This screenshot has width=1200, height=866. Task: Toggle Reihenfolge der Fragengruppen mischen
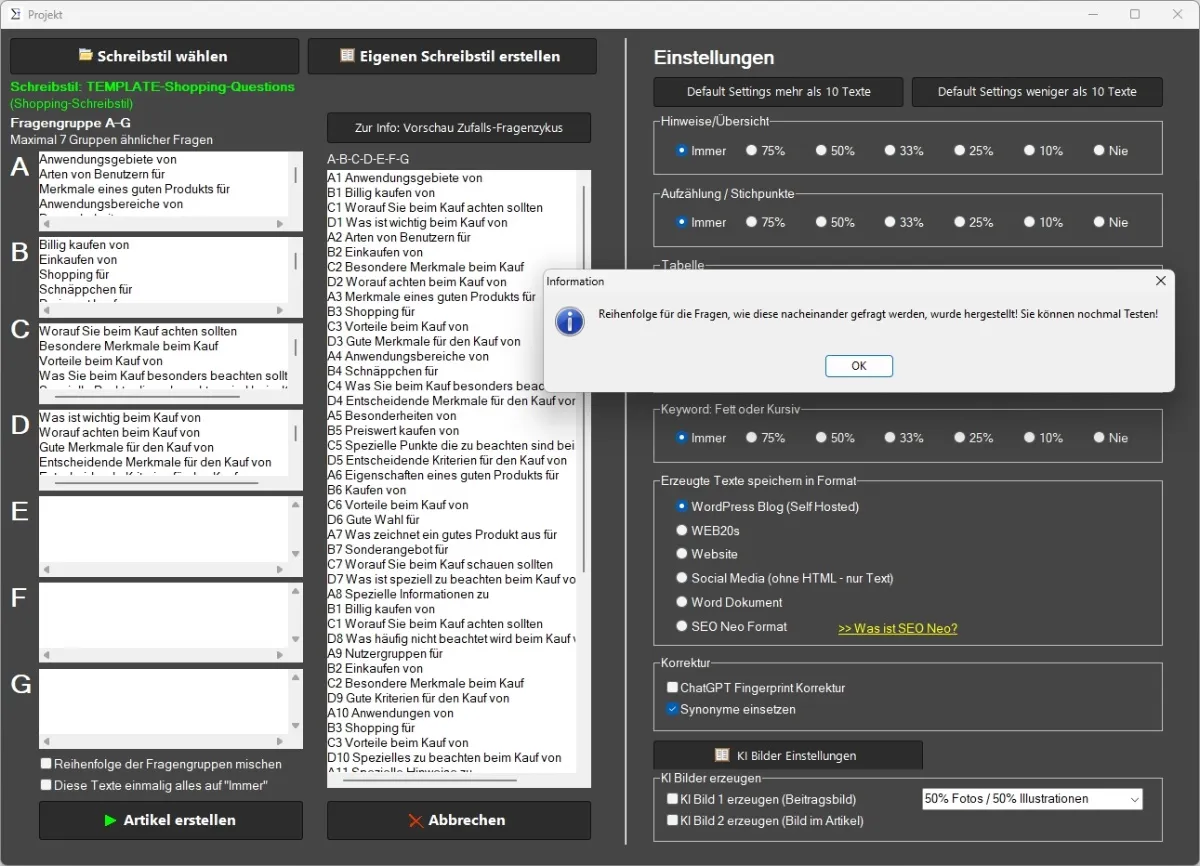coord(46,764)
